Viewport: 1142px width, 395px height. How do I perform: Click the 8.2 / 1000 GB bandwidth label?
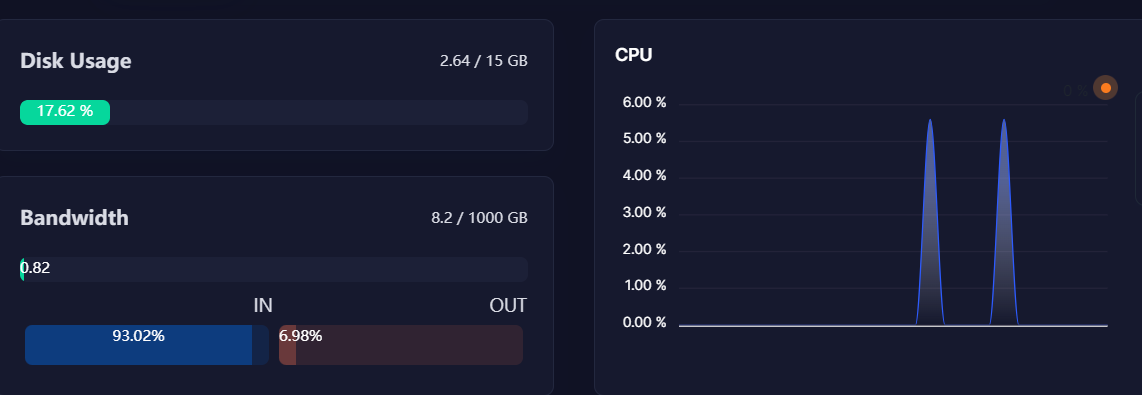click(x=479, y=218)
